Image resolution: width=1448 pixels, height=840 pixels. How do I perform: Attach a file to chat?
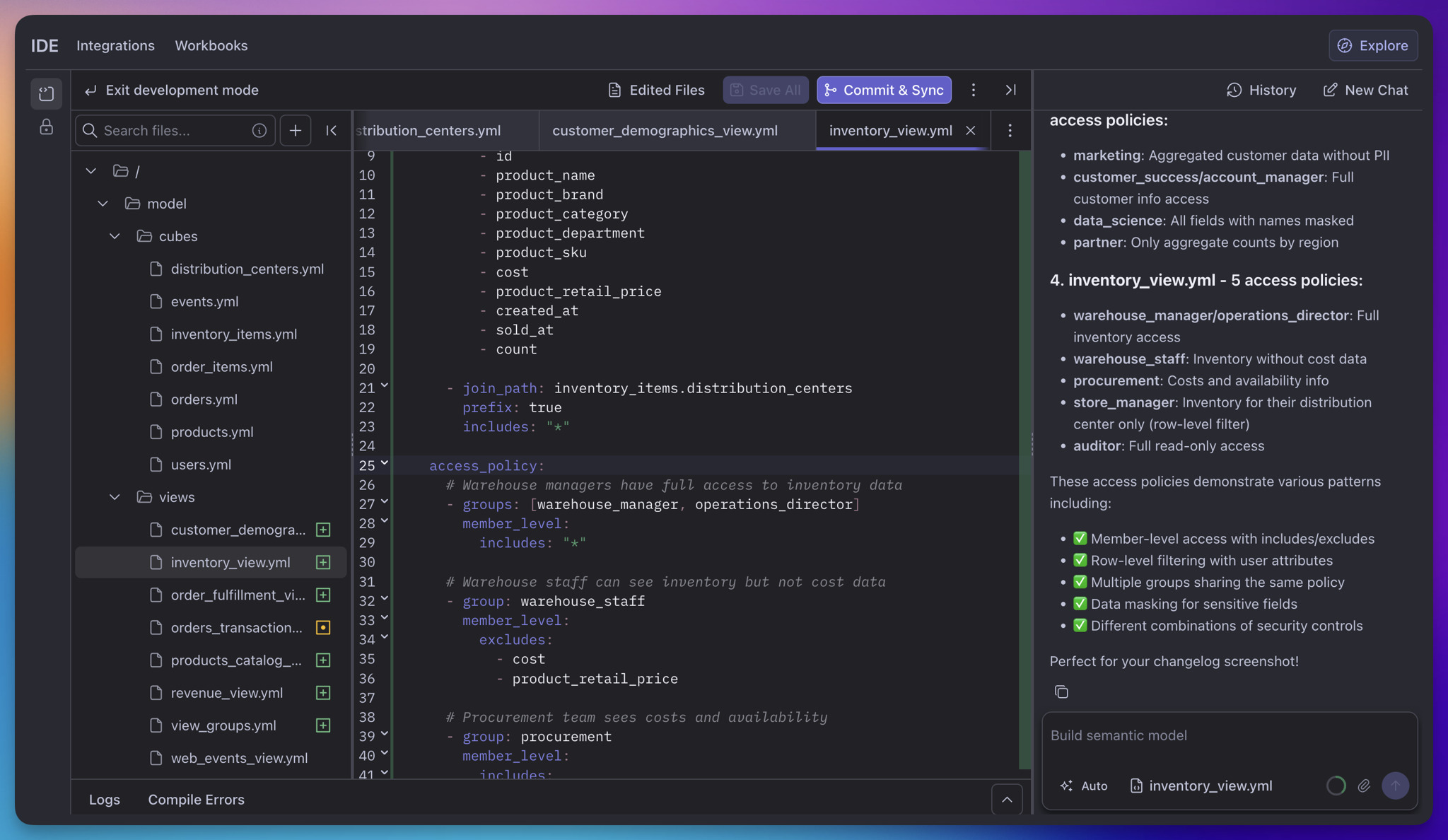pos(1364,786)
